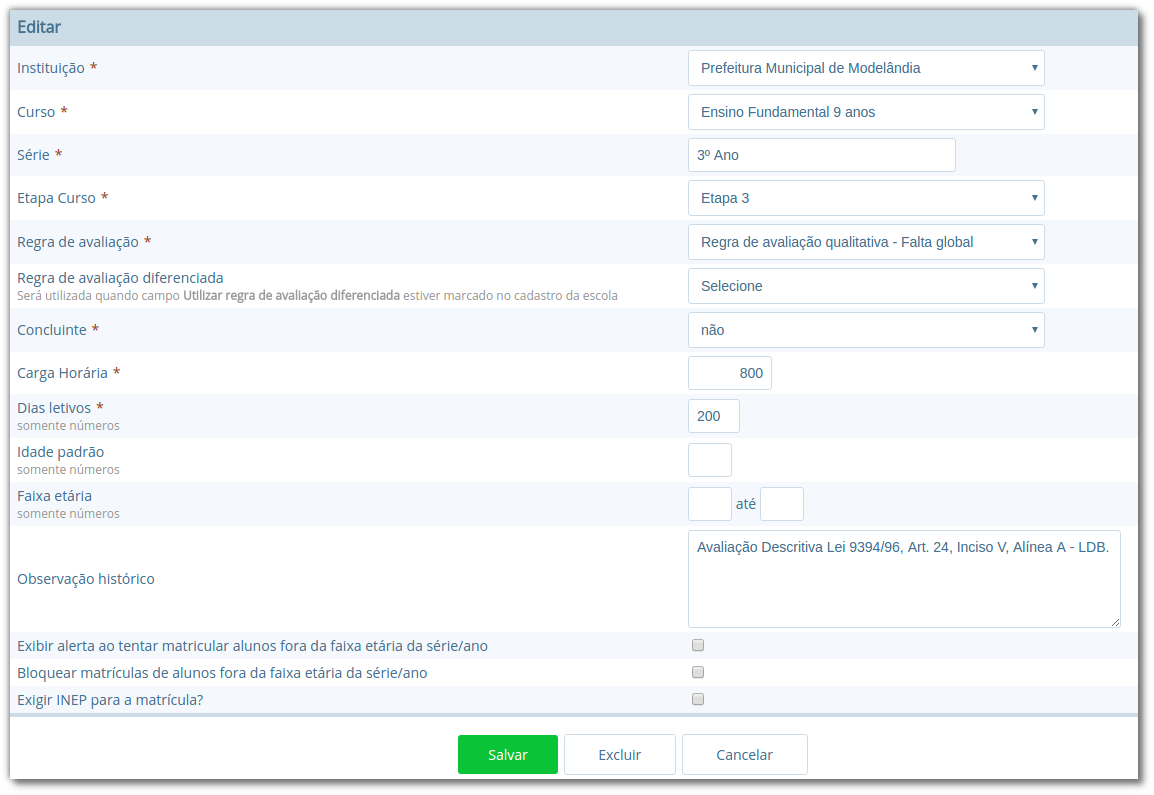Click the Observação histórico text area
Image resolution: width=1154 pixels, height=795 pixels.
[x=904, y=579]
